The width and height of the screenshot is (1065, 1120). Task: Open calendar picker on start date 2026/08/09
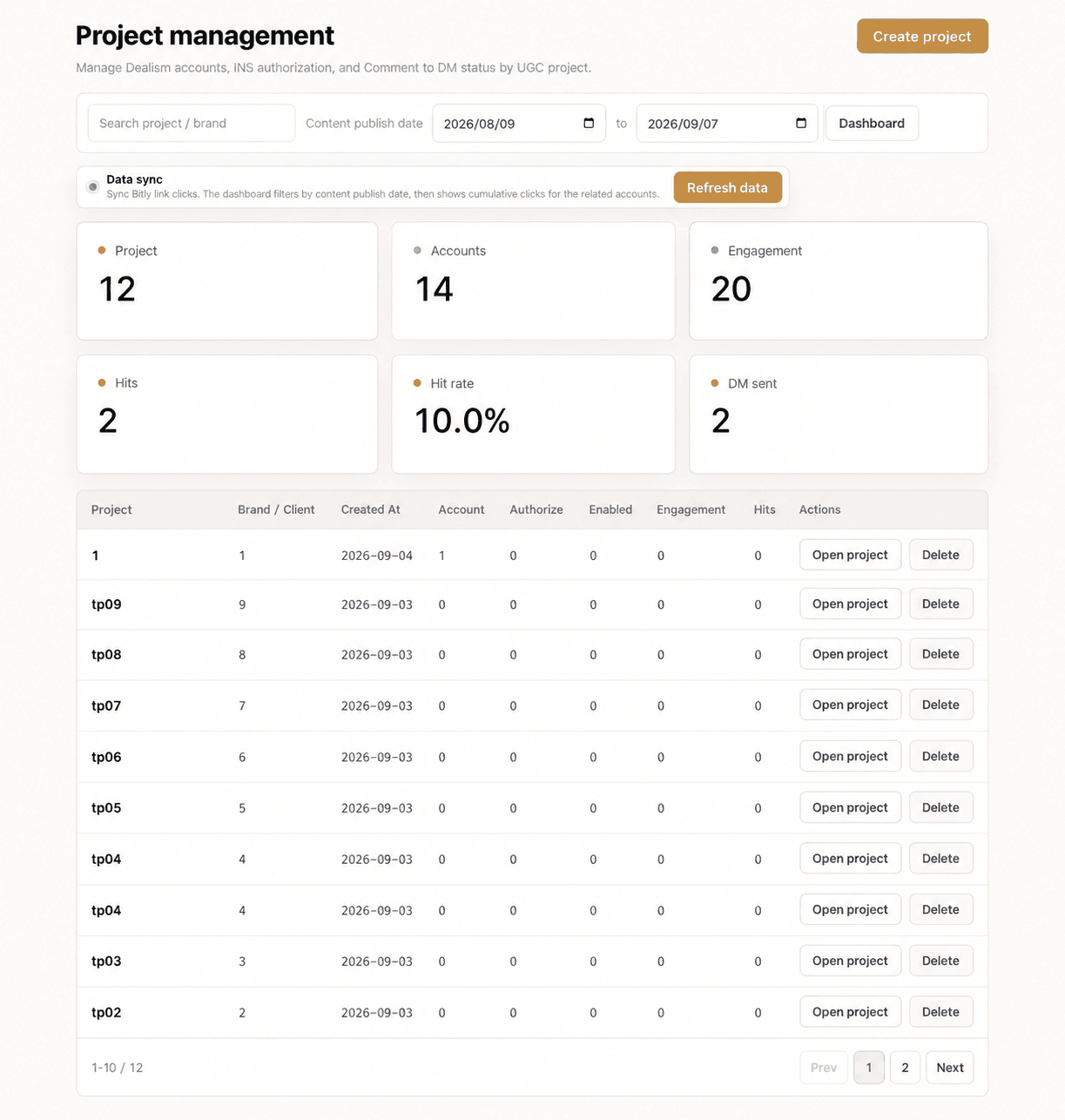pyautogui.click(x=589, y=123)
